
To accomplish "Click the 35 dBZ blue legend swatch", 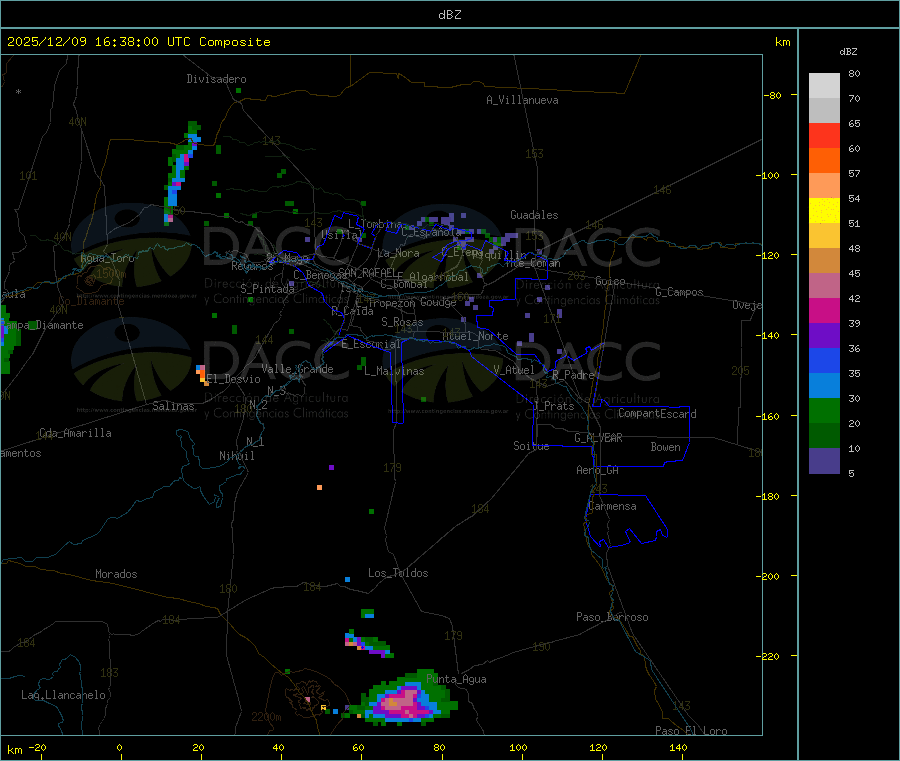I will click(x=824, y=360).
